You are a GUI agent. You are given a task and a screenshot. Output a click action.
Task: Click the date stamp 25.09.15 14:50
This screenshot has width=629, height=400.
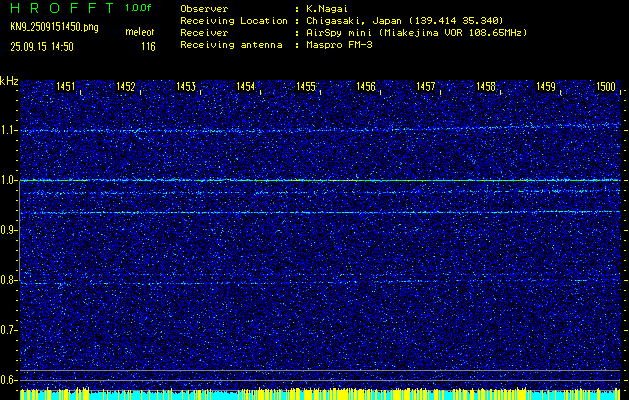point(42,47)
